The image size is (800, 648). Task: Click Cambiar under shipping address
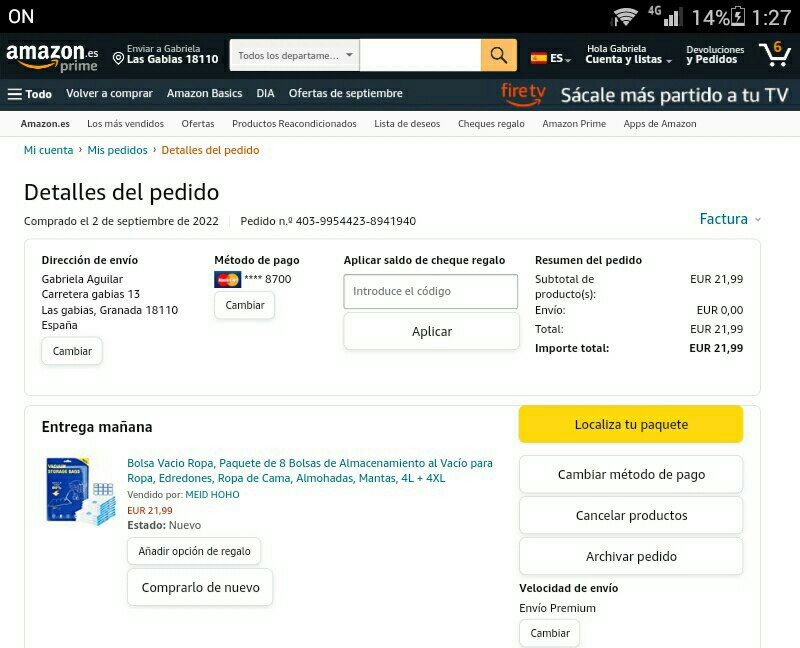72,351
